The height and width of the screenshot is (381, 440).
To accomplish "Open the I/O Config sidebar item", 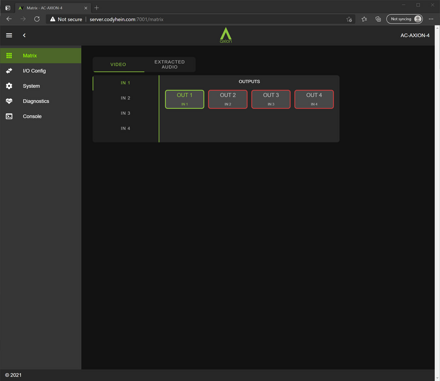I will pos(40,71).
